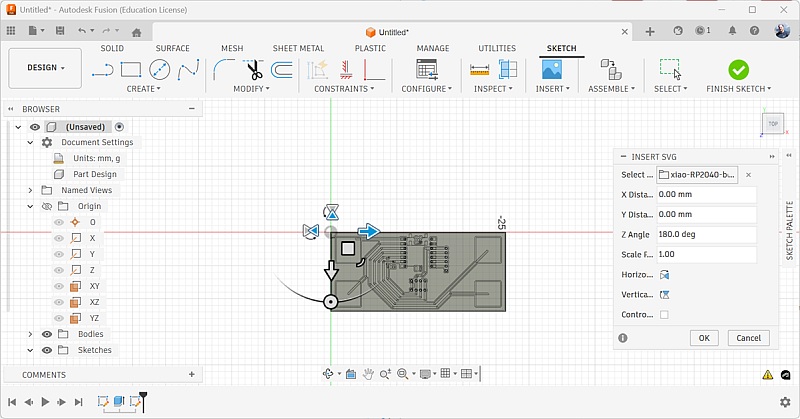Open notifications bell icon

click(x=732, y=31)
